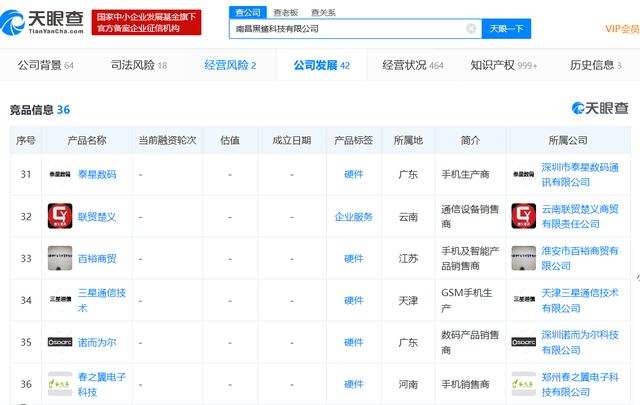
Task: Click the 云南 location cell
Action: coord(408,216)
